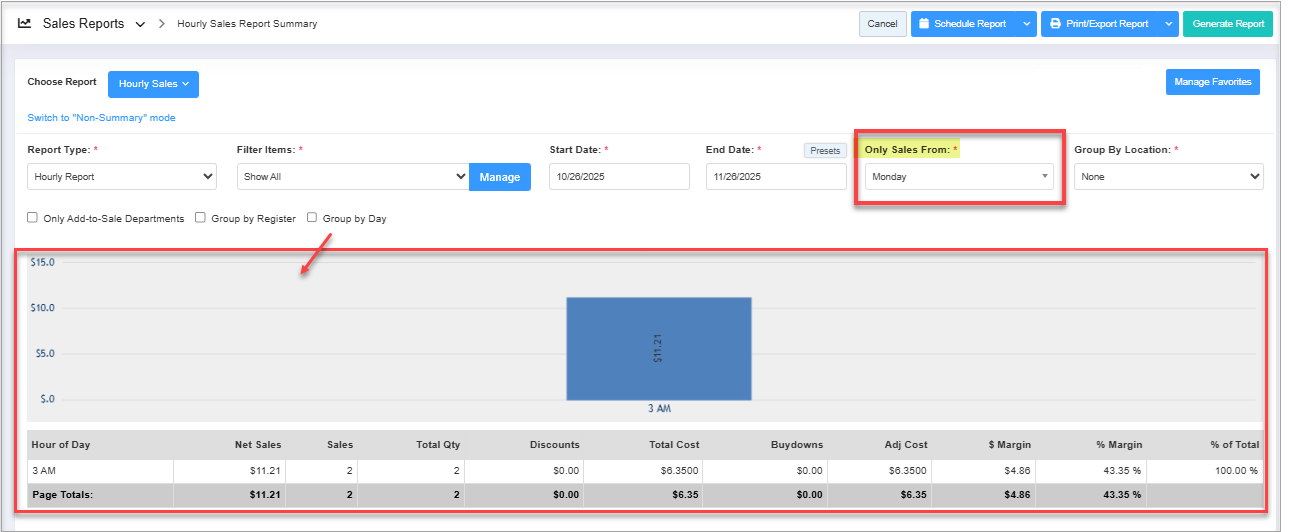
Task: Click the printer icon on Print/Export Report
Action: pos(1055,24)
